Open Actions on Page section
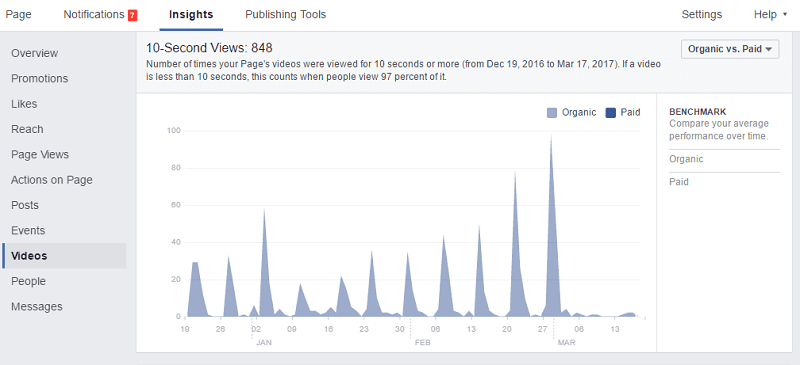This screenshot has width=800, height=365. pyautogui.click(x=52, y=180)
